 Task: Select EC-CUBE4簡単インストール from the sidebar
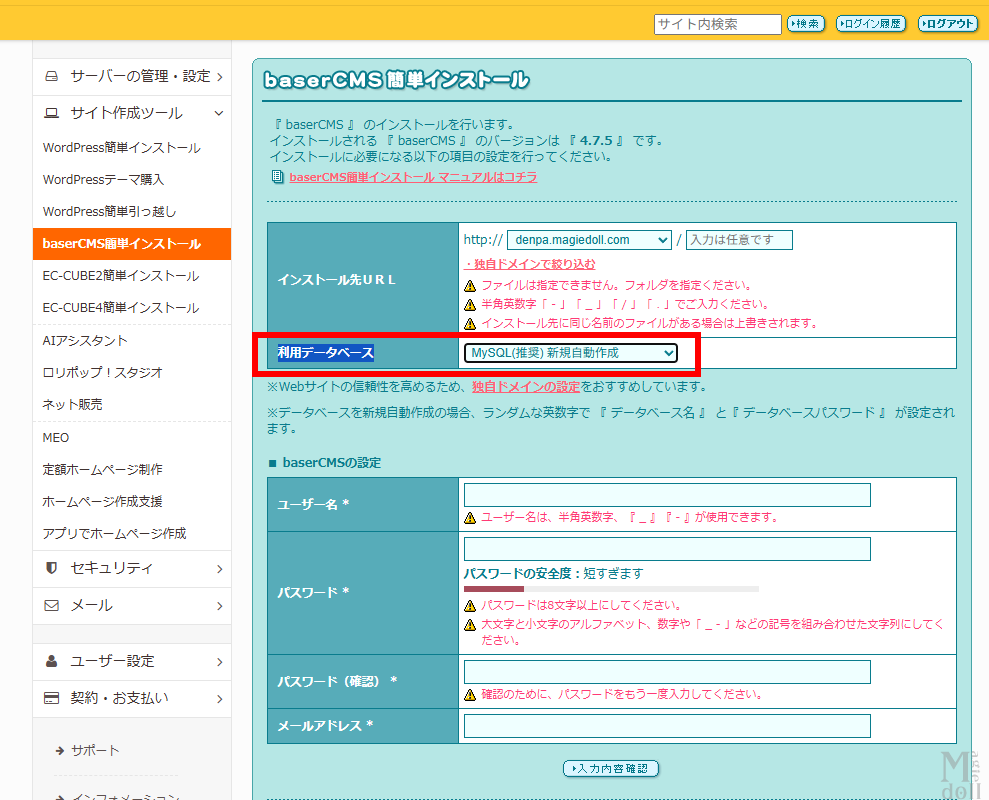point(120,308)
